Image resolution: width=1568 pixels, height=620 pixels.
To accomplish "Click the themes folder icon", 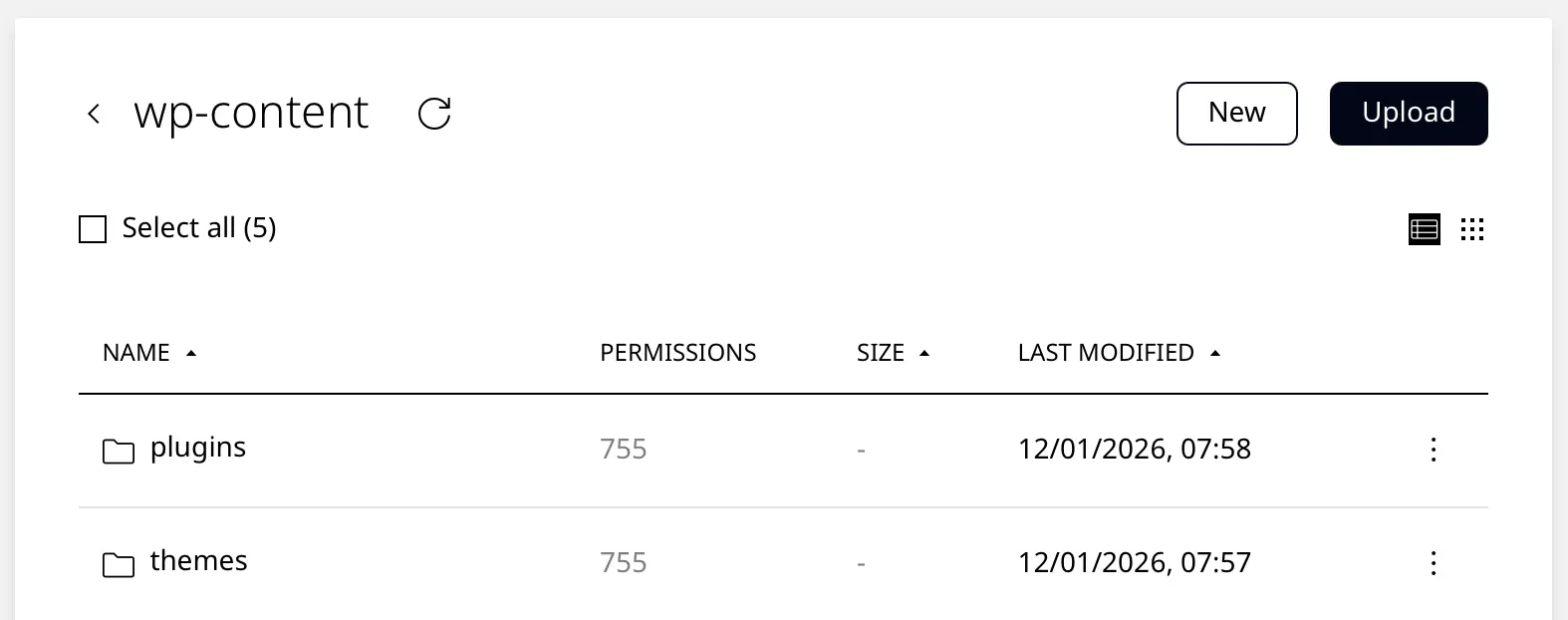I will point(119,565).
